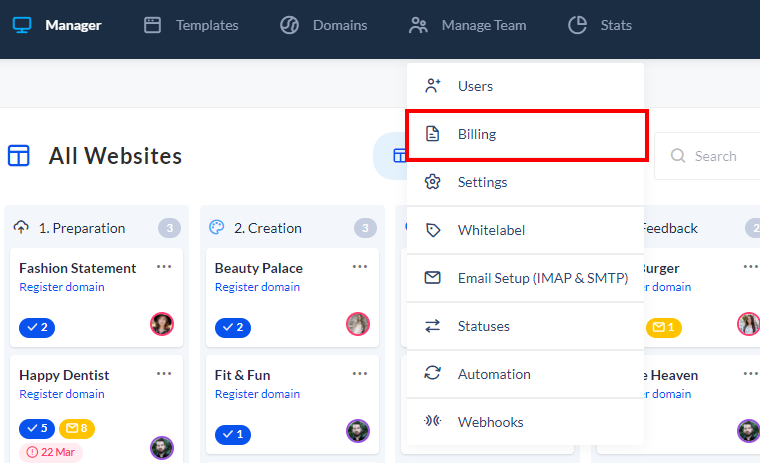Expand the Happy Dentist card options

pyautogui.click(x=164, y=374)
